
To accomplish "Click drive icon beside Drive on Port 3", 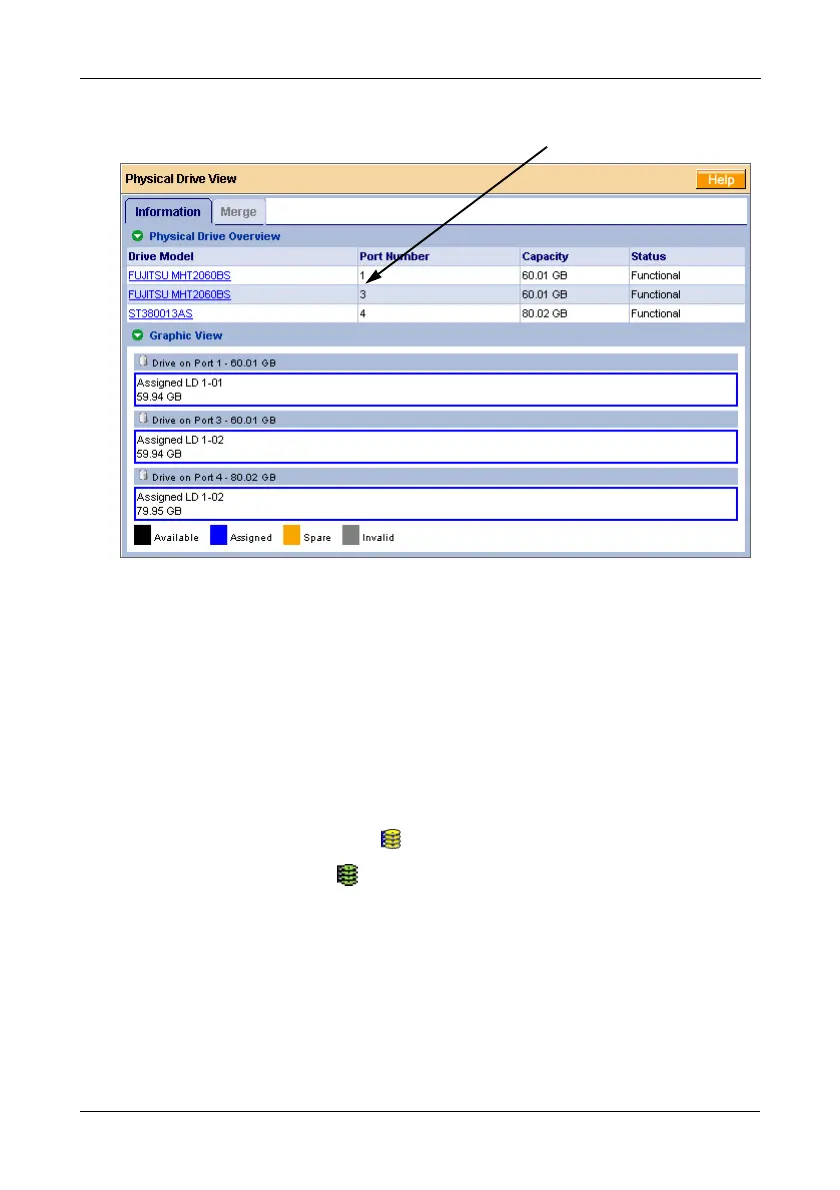I will click(143, 418).
